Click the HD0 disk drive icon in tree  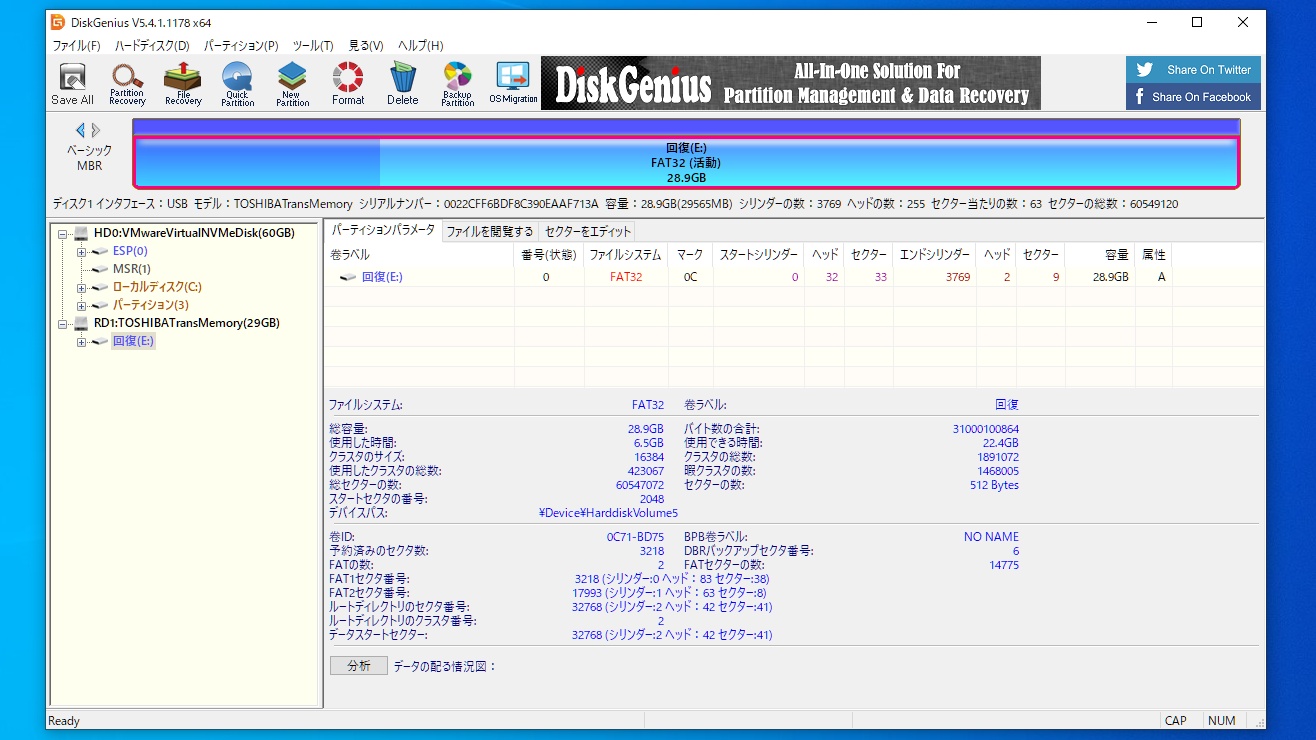pyautogui.click(x=81, y=233)
